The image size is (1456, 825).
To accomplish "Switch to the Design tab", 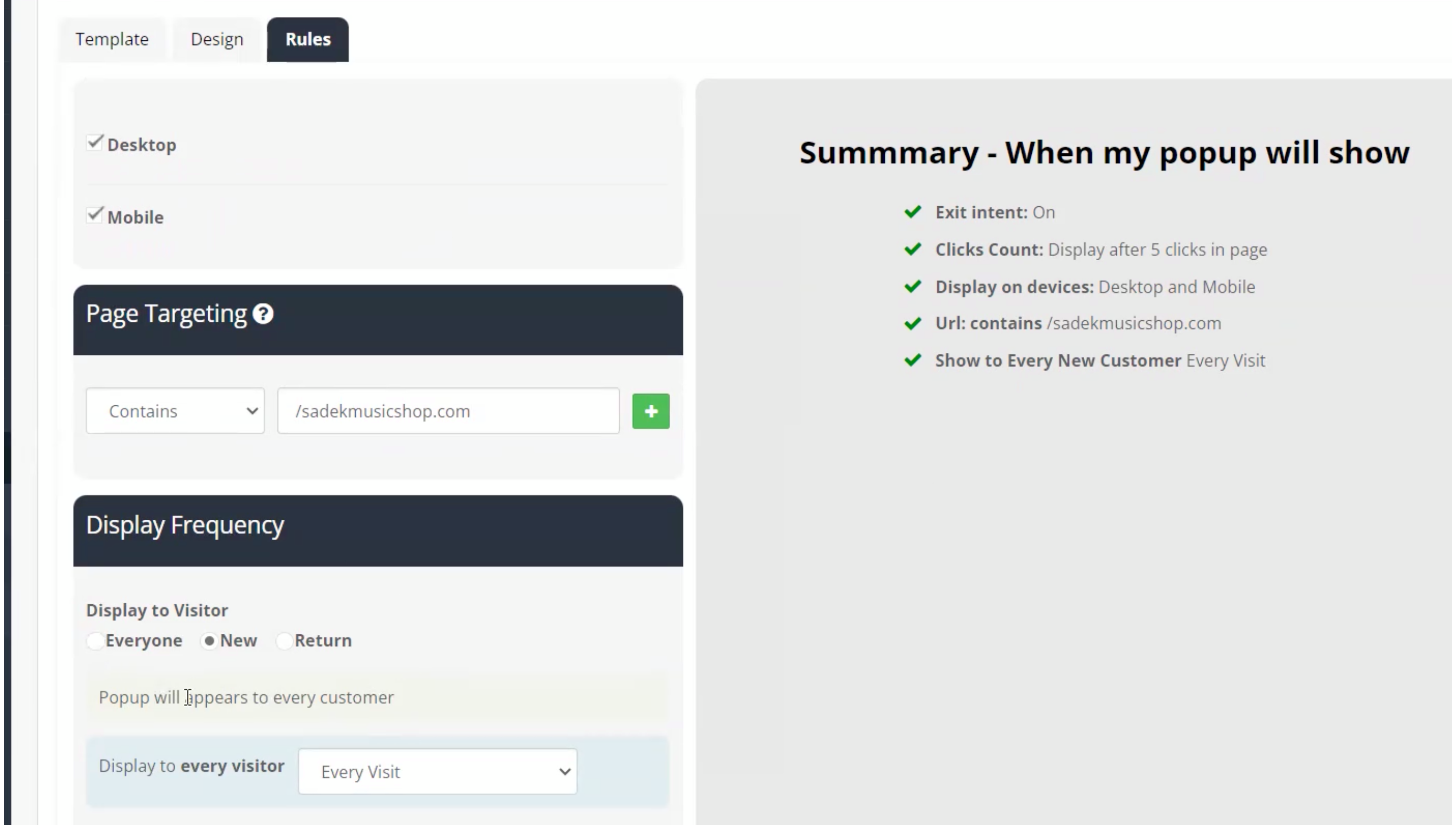I will pyautogui.click(x=217, y=39).
